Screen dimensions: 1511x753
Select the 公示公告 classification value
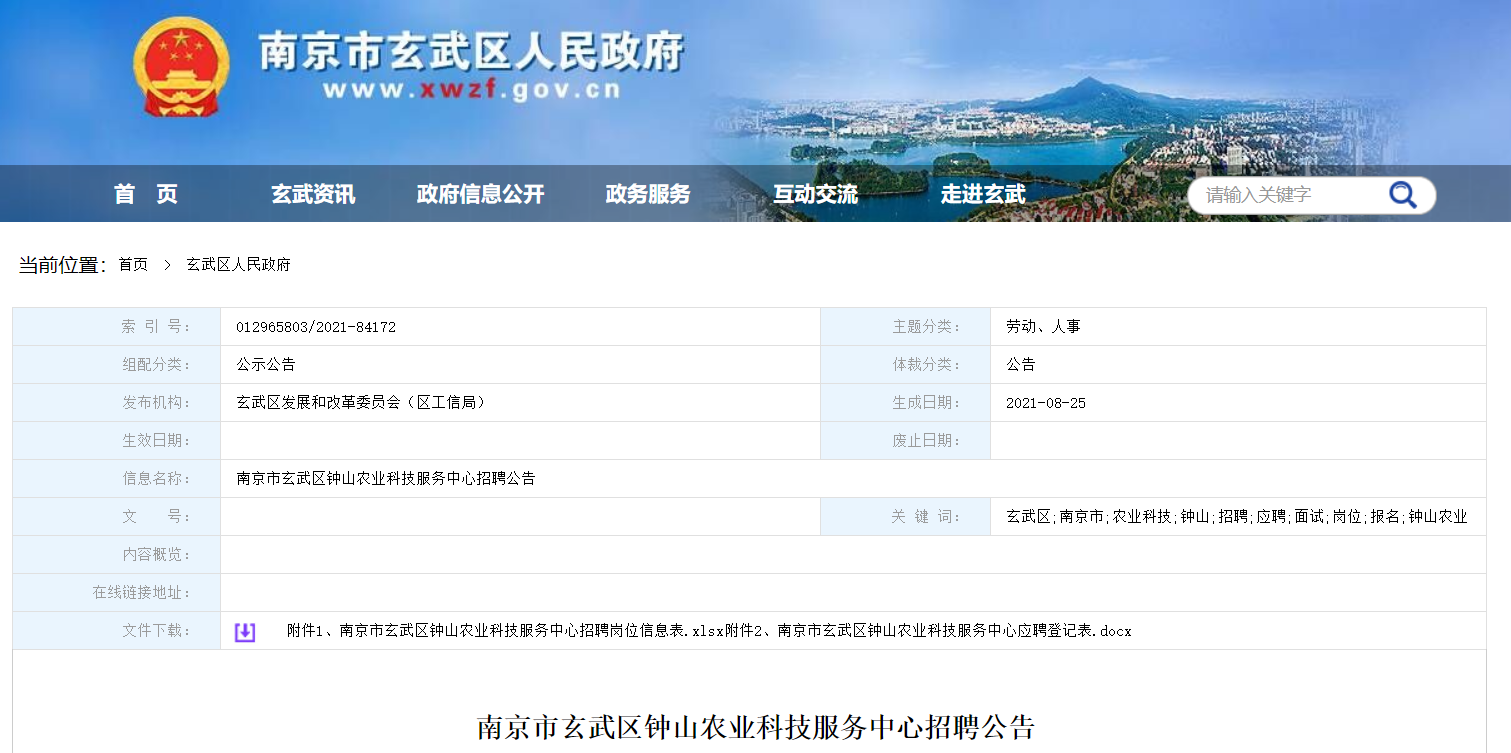tap(266, 365)
